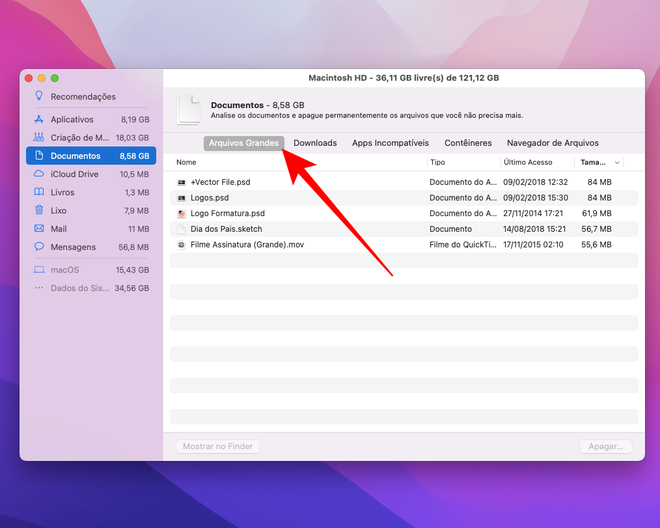Open the Contêineres tab
The height and width of the screenshot is (528, 660).
click(468, 143)
